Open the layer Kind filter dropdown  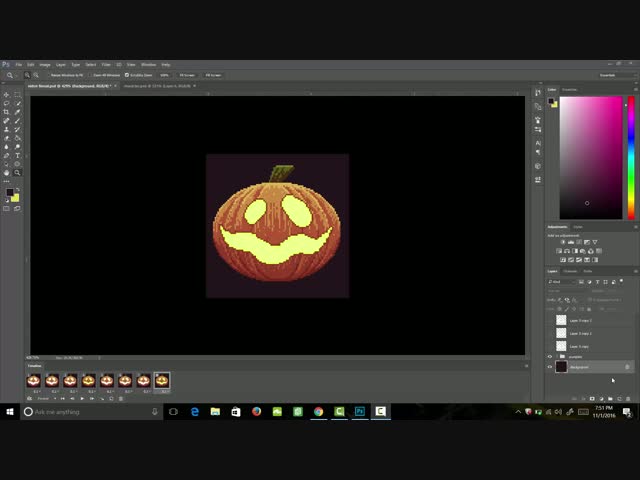(x=561, y=282)
